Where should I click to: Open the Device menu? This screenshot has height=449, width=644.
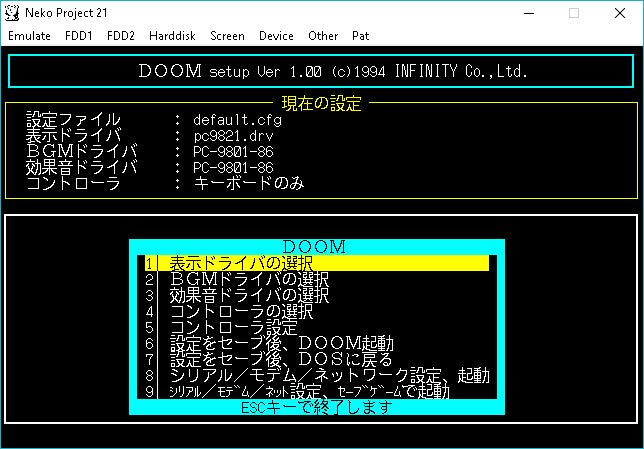[x=276, y=36]
